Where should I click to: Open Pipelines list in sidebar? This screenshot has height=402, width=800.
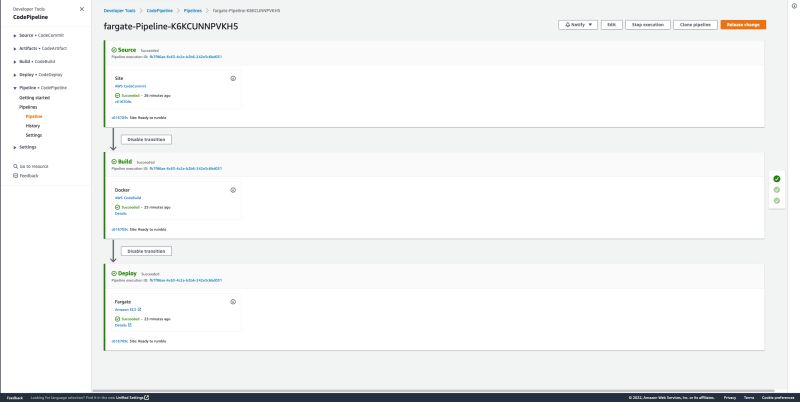coord(28,107)
